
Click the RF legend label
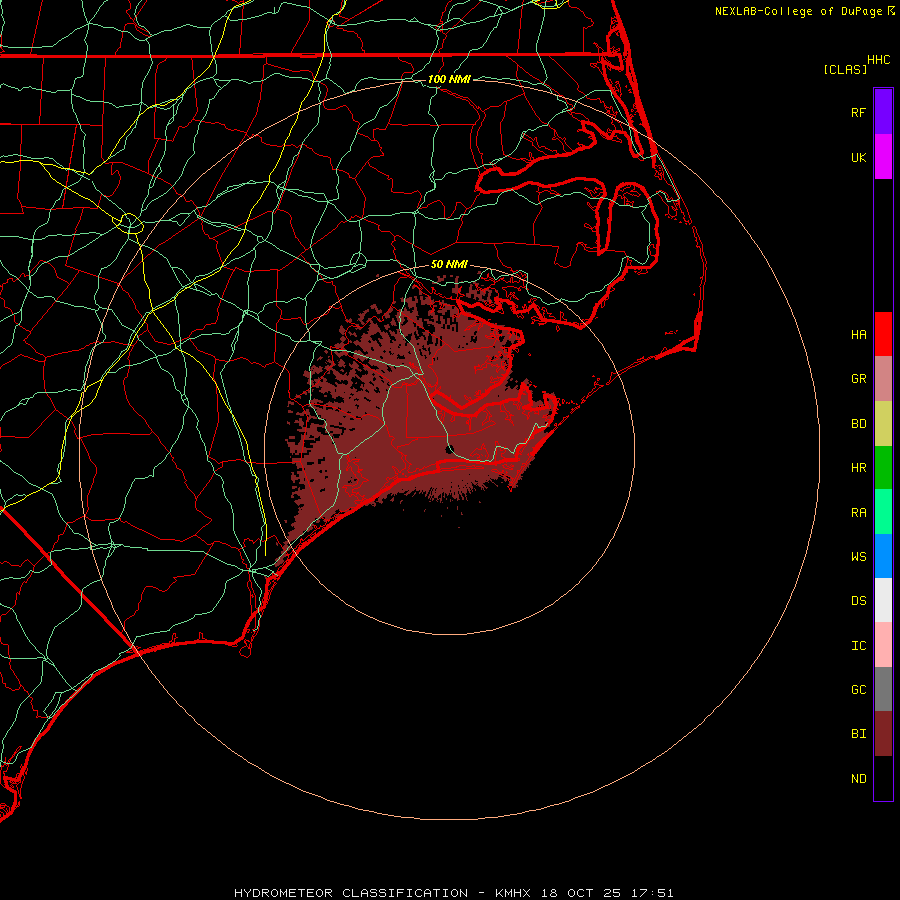click(859, 112)
